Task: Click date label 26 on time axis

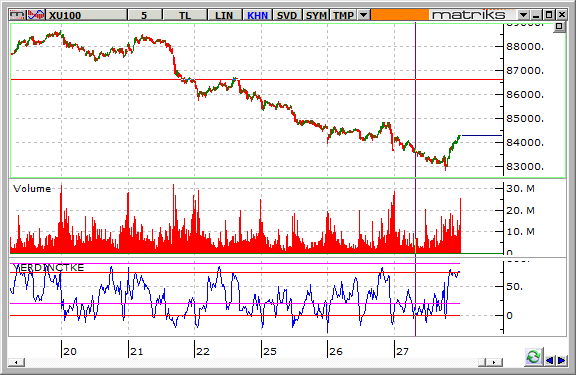Action: tap(336, 351)
